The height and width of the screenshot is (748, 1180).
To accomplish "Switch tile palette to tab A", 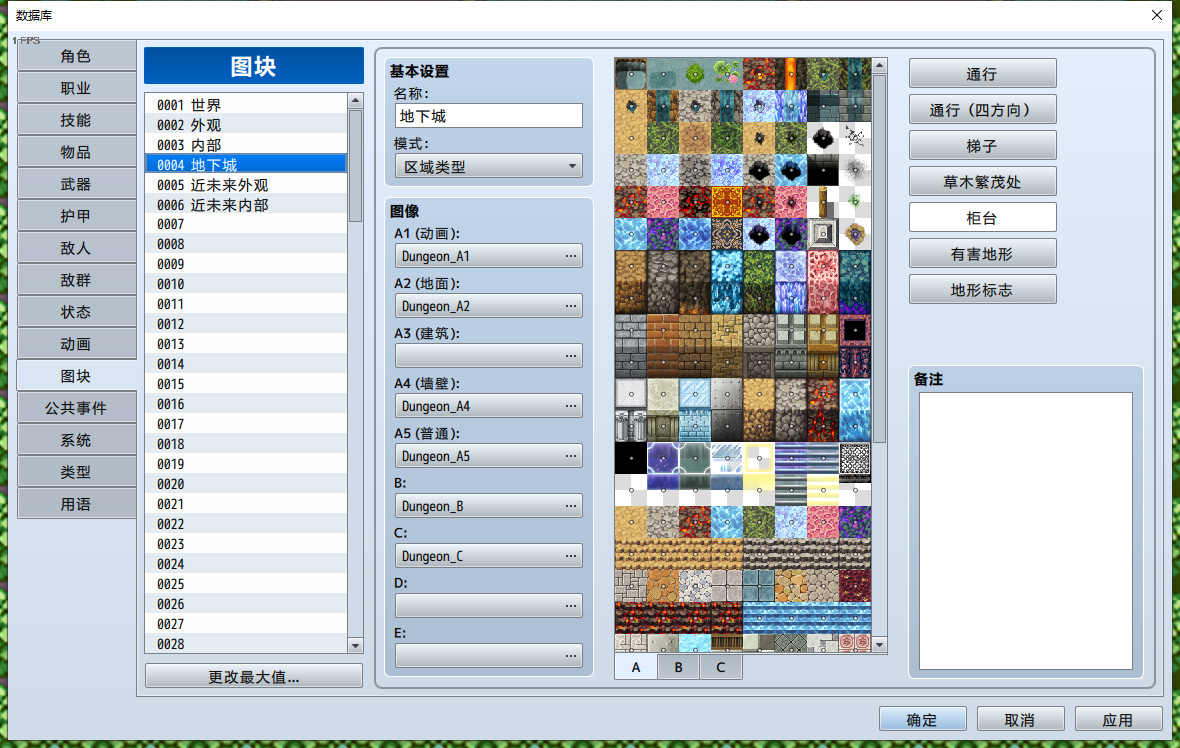I will pos(636,667).
